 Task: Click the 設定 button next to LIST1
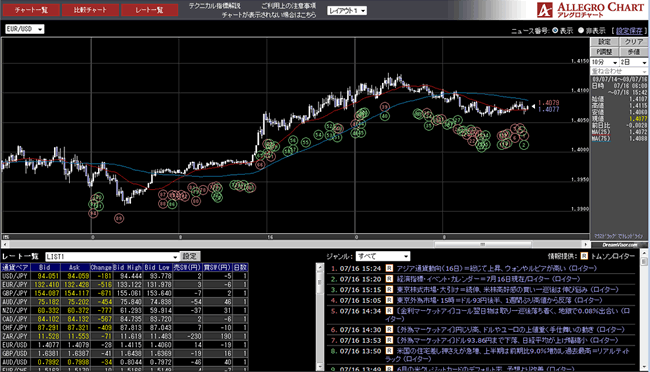point(189,256)
